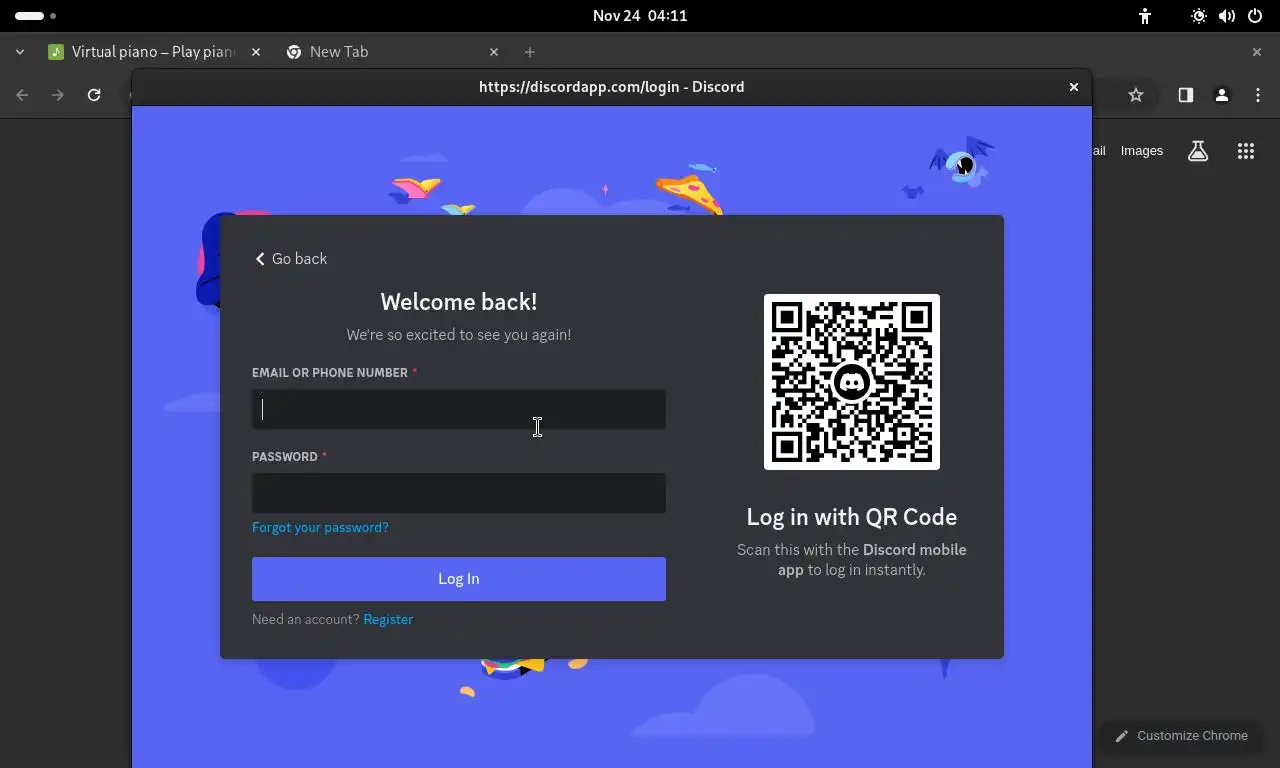This screenshot has width=1280, height=768.
Task: Click the Virtual piano tab favicon
Action: point(56,52)
